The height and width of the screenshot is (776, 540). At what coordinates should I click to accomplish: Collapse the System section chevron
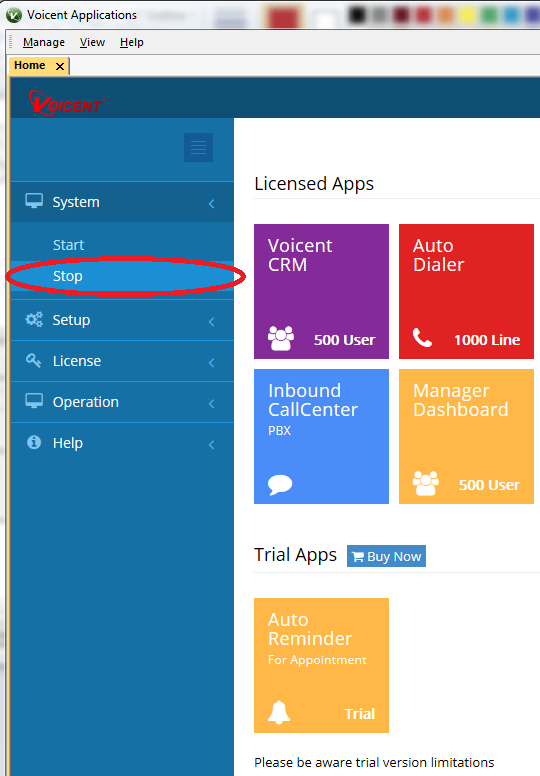click(x=212, y=203)
